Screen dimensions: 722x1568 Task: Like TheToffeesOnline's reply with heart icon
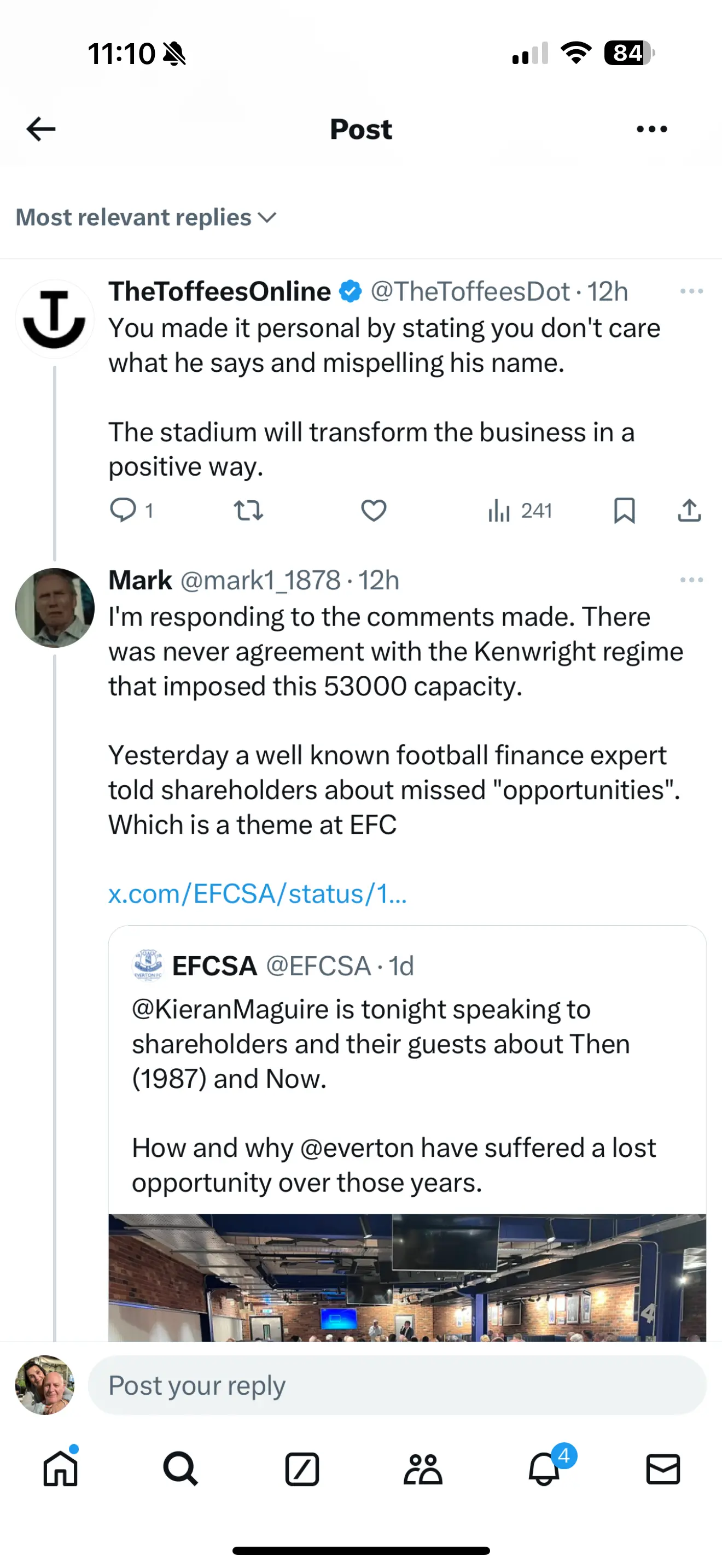(374, 510)
